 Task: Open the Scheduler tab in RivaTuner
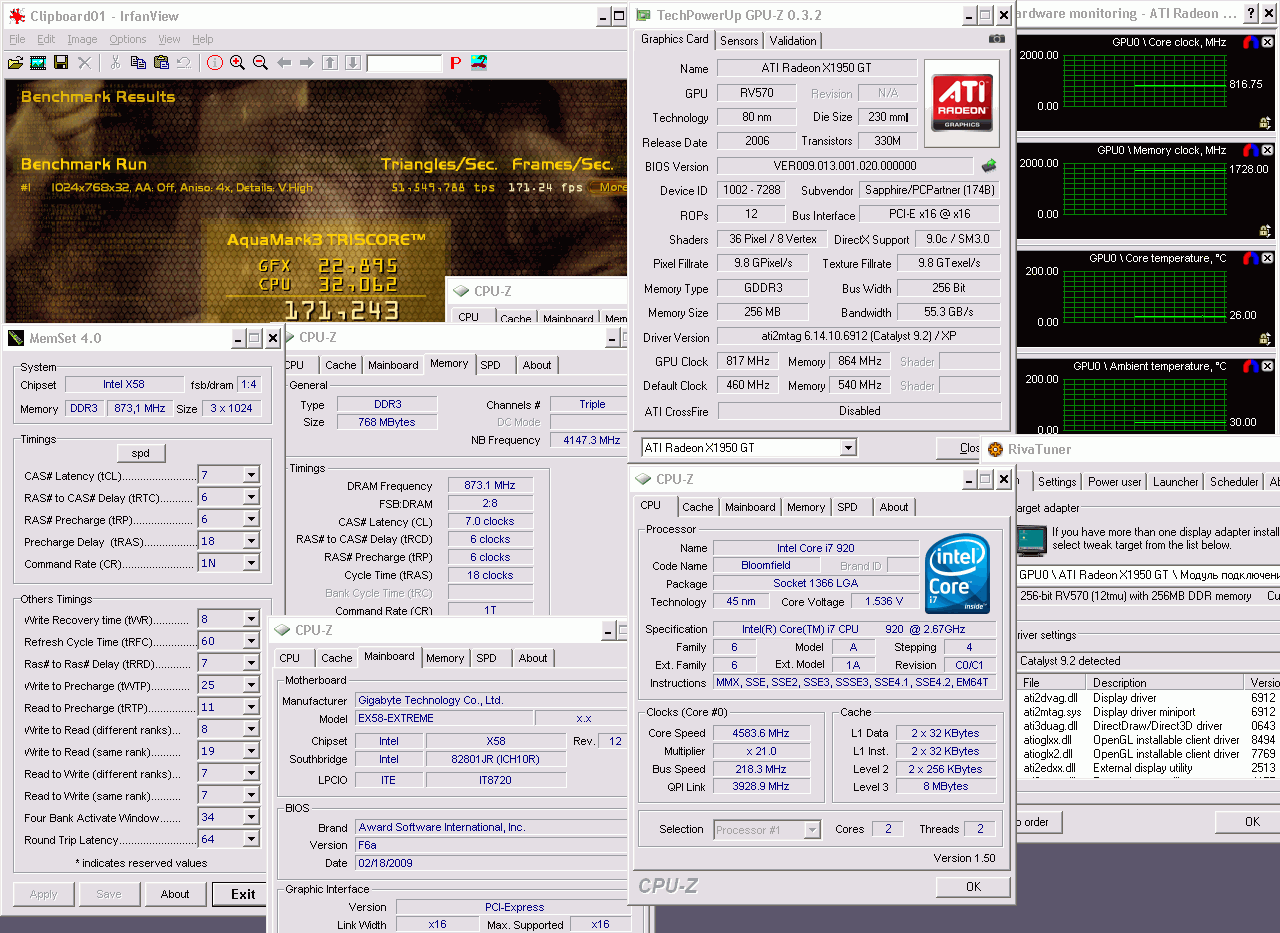[1234, 482]
